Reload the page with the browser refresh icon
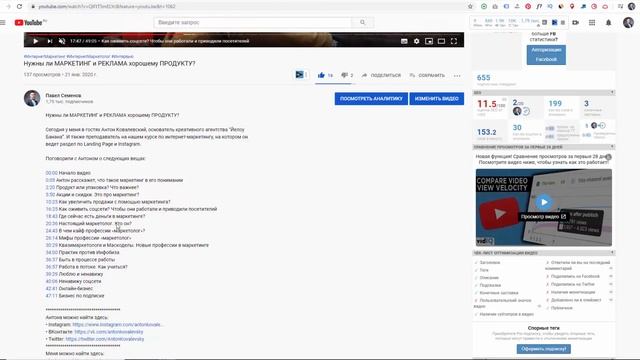The image size is (640, 360). pos(19,7)
